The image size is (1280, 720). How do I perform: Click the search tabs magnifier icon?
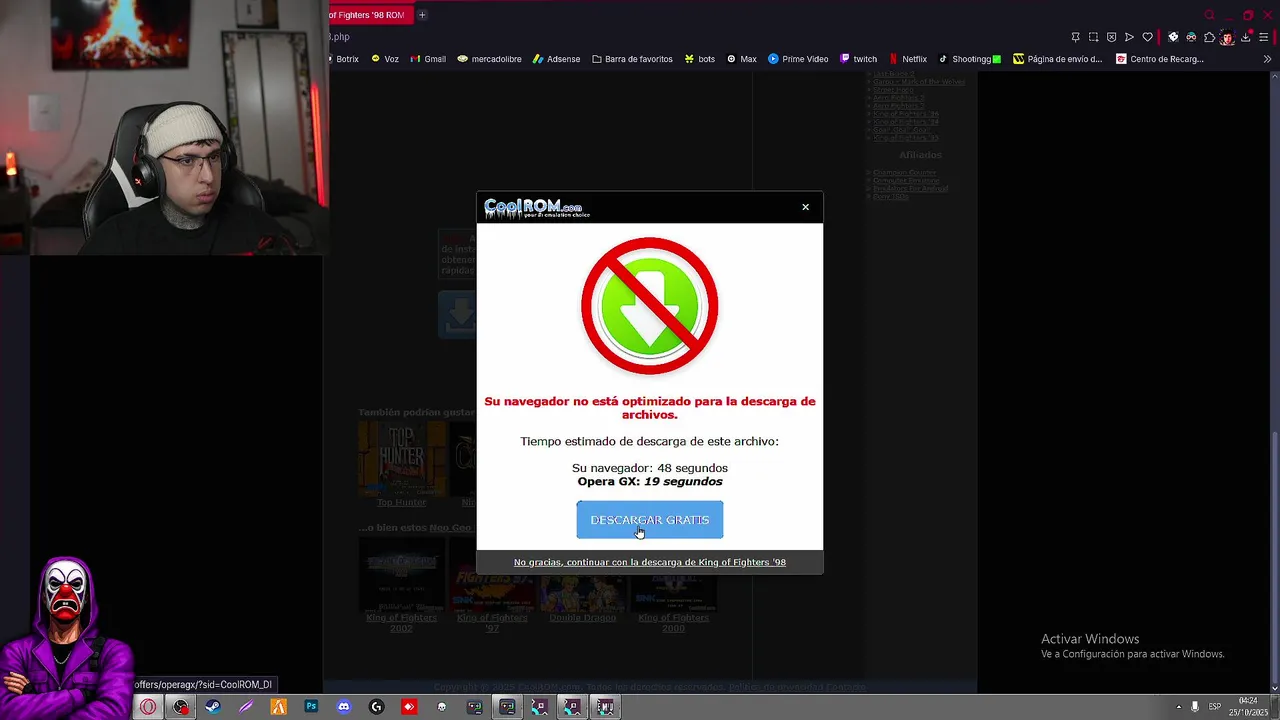tap(1209, 15)
